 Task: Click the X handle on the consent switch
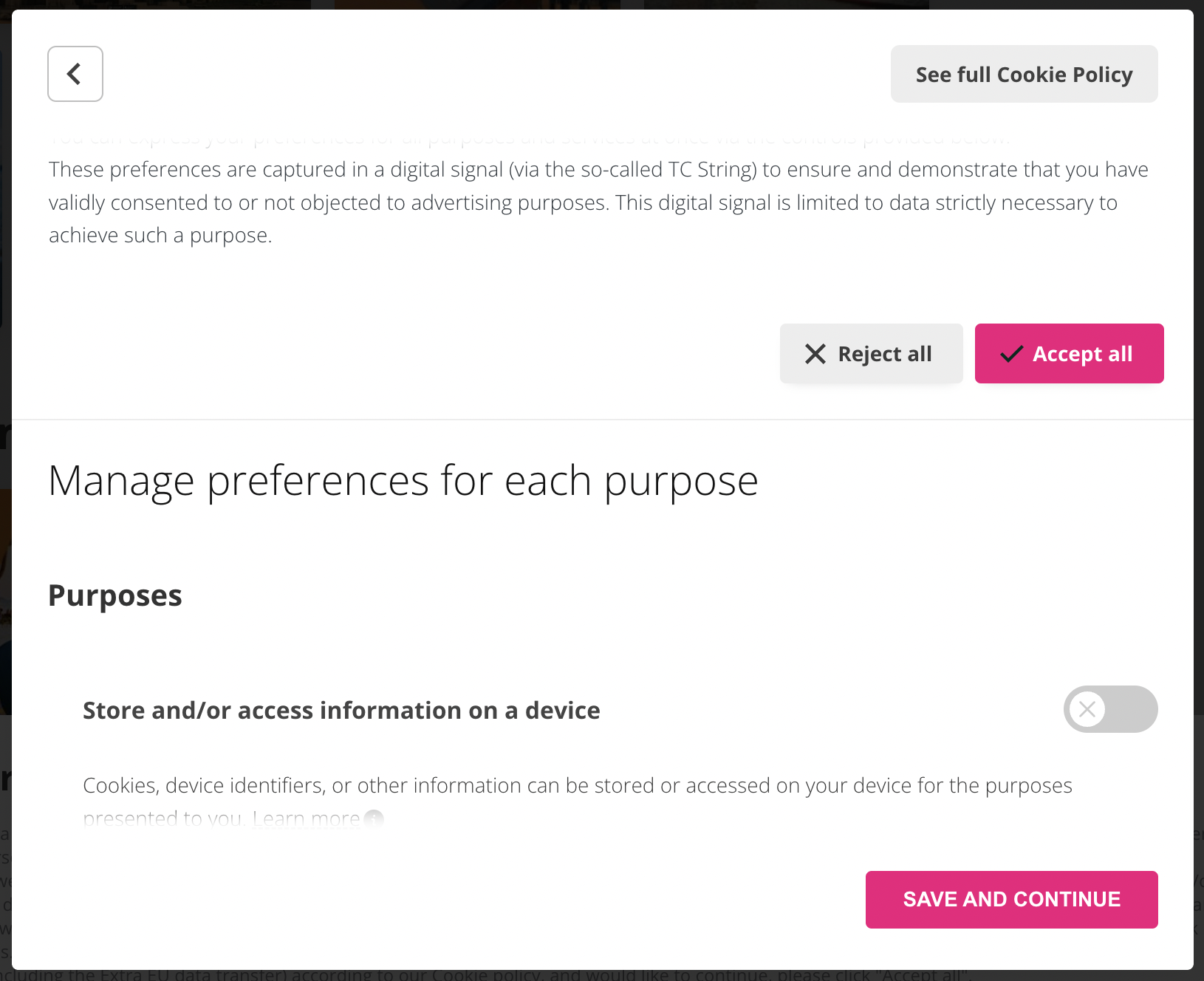(1087, 709)
